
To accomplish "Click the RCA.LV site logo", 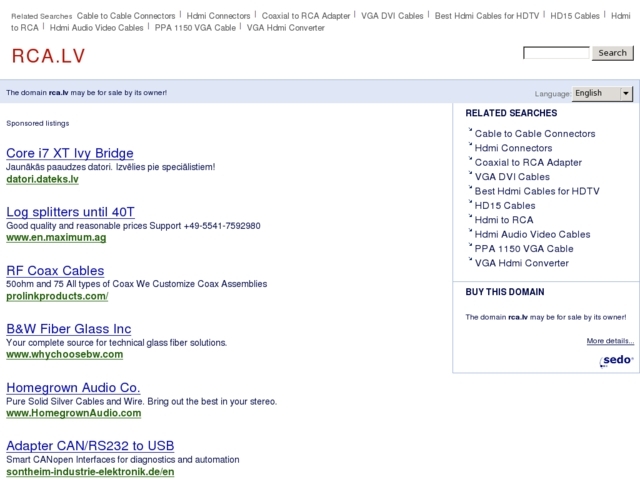I will [x=49, y=56].
